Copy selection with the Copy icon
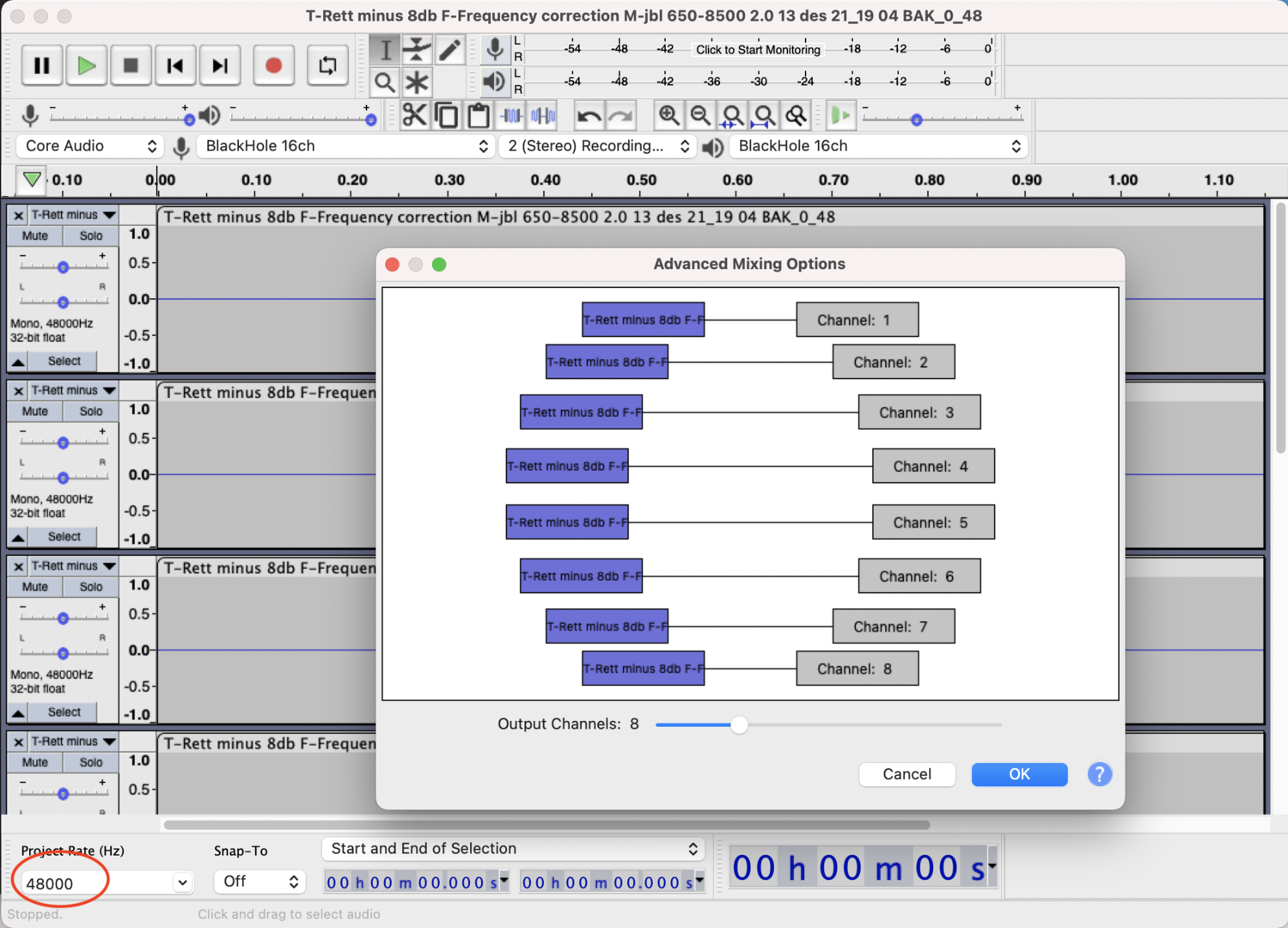Viewport: 1288px width, 928px height. 446,115
